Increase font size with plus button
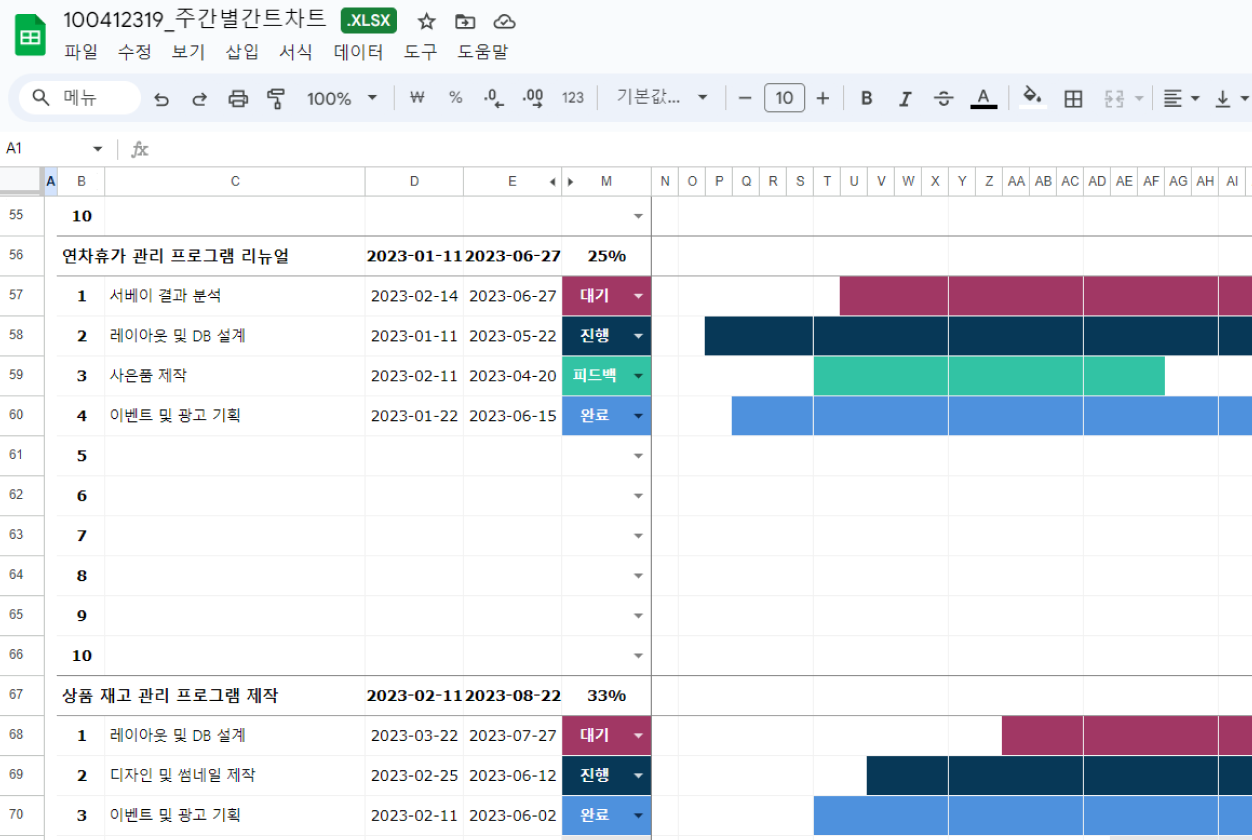Image resolution: width=1252 pixels, height=840 pixels. pyautogui.click(x=823, y=98)
